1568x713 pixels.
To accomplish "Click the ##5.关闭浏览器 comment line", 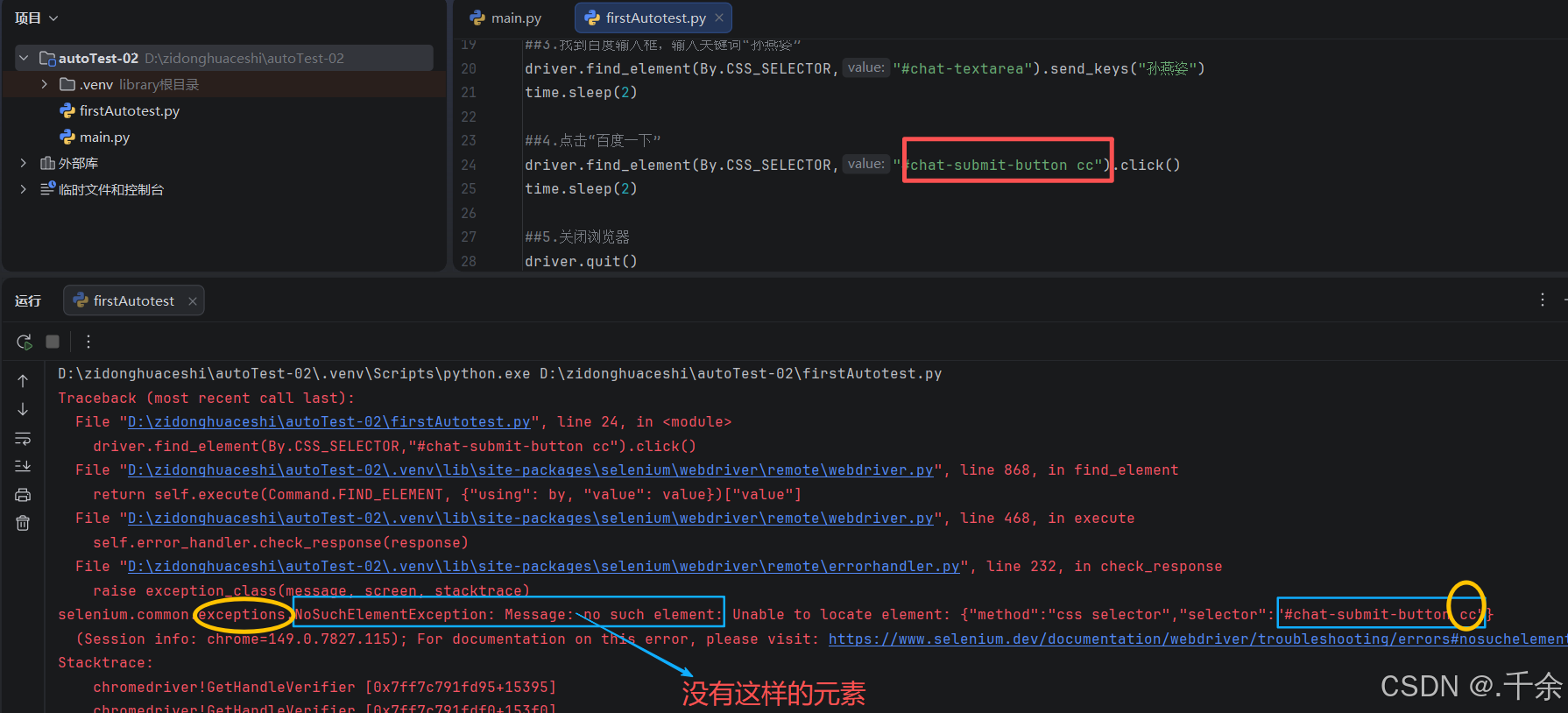I will pyautogui.click(x=577, y=237).
